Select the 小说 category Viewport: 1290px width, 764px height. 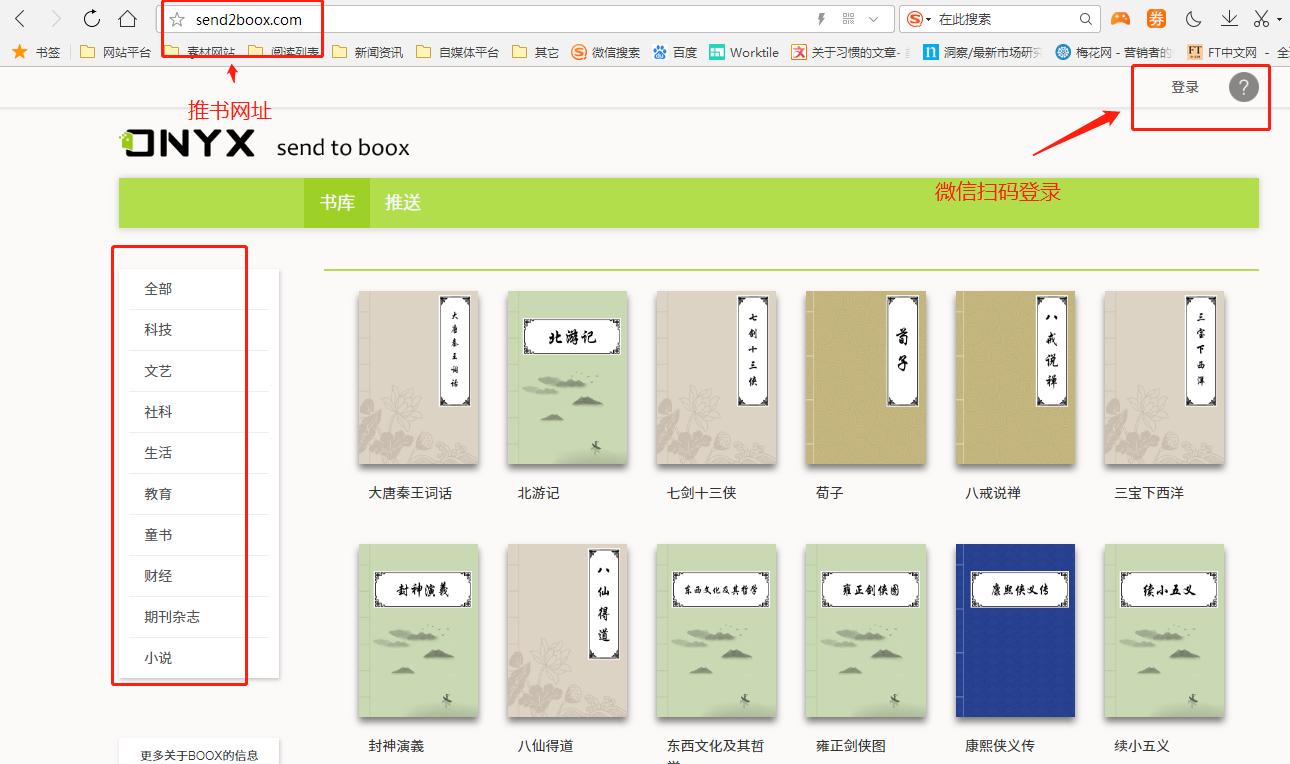click(199, 658)
